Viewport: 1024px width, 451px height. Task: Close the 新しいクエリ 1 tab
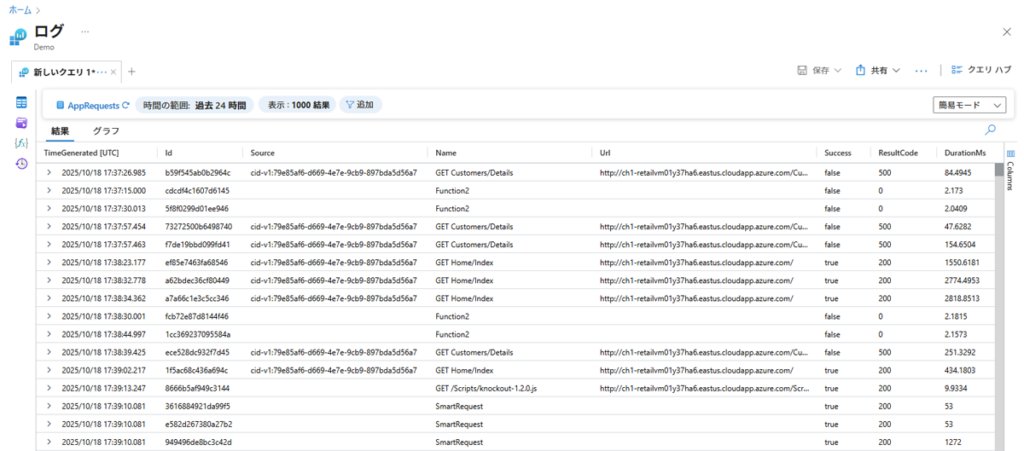pyautogui.click(x=115, y=72)
